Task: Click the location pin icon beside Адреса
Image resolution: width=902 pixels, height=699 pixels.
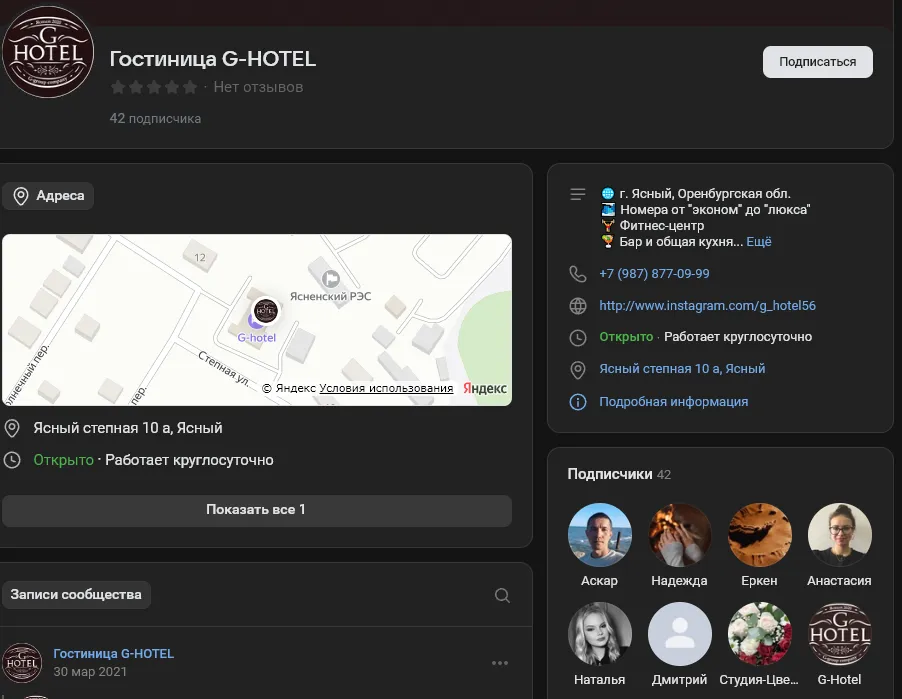Action: tap(21, 196)
